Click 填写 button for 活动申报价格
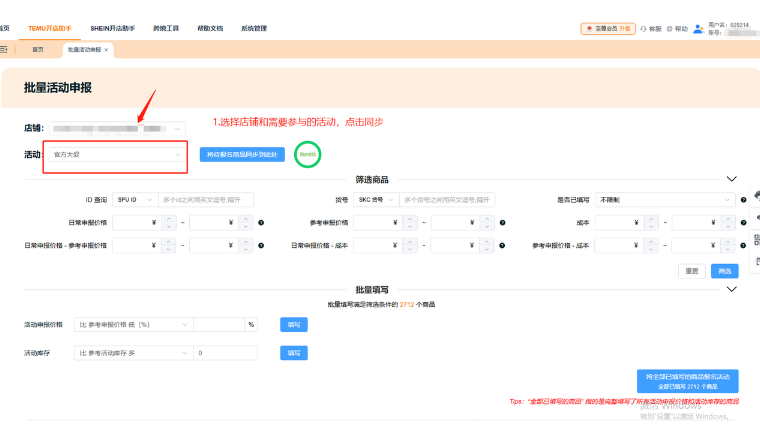The image size is (760, 440). [x=294, y=325]
